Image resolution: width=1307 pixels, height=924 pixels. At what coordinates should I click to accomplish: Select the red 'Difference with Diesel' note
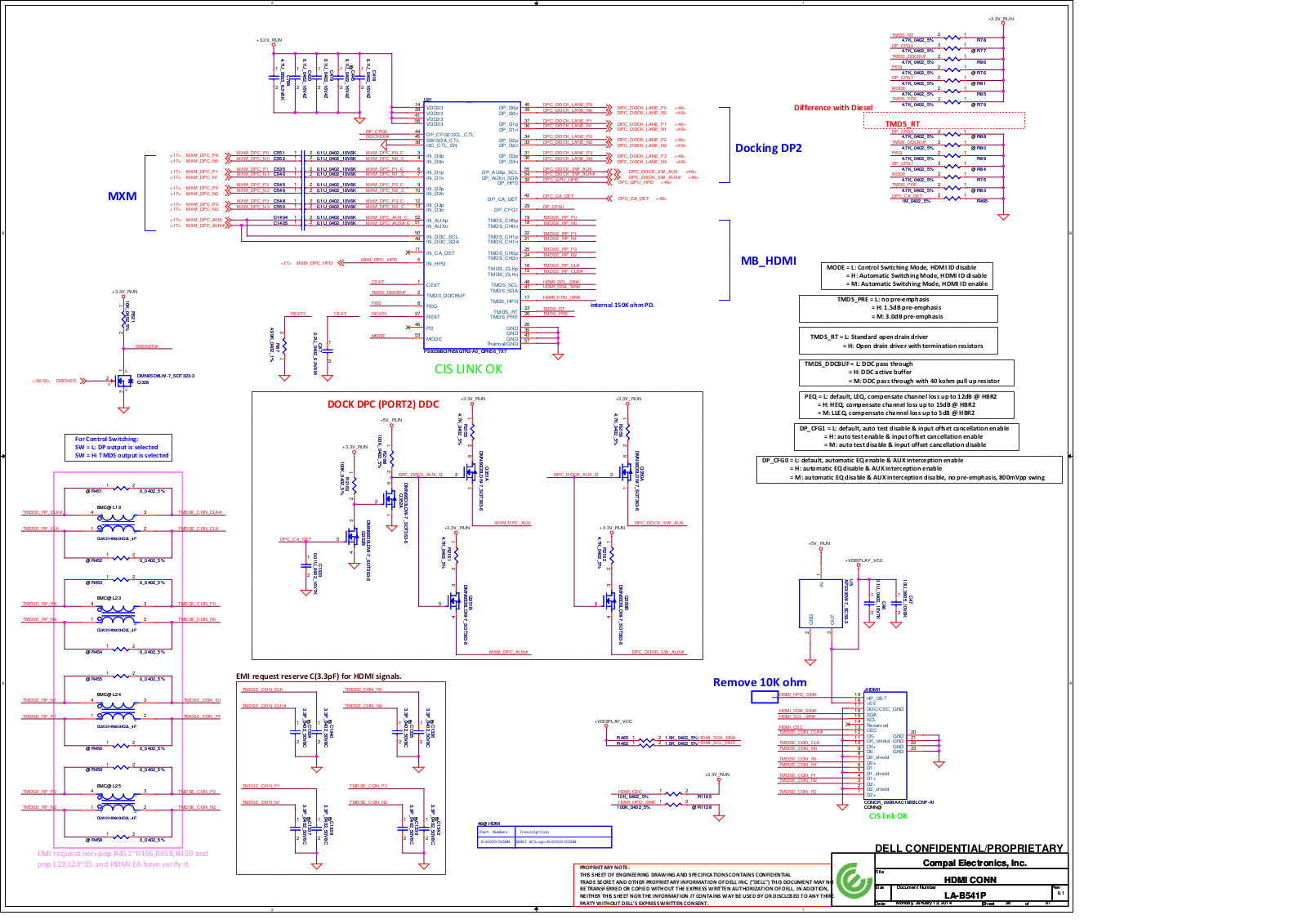coord(833,108)
